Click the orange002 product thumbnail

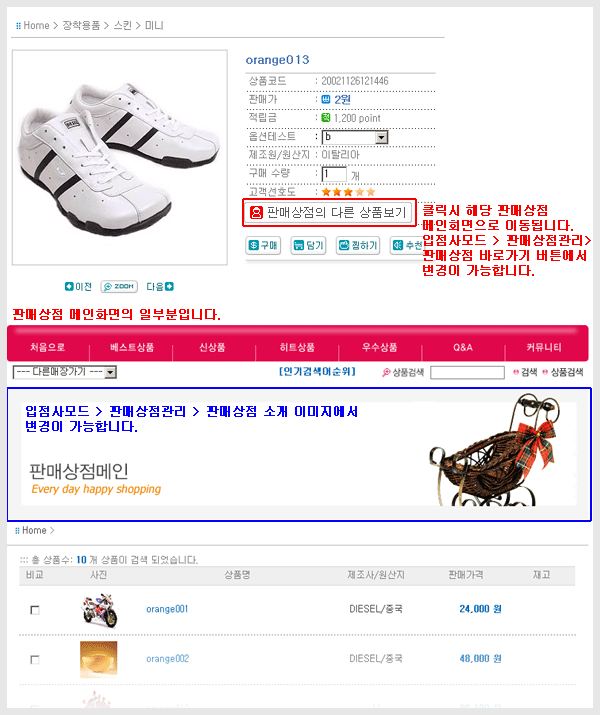[98, 658]
